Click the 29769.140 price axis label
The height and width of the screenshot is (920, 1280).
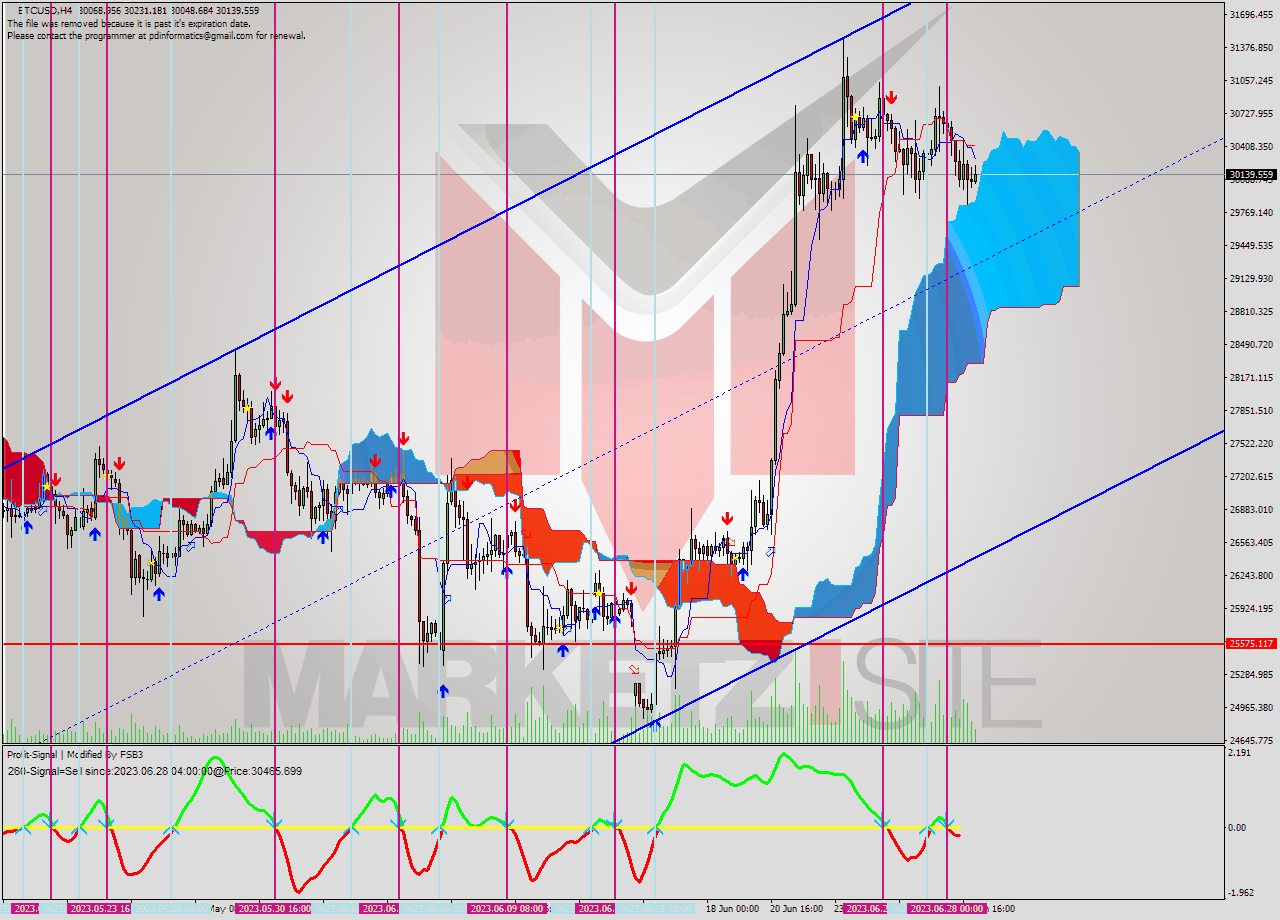(x=1251, y=212)
